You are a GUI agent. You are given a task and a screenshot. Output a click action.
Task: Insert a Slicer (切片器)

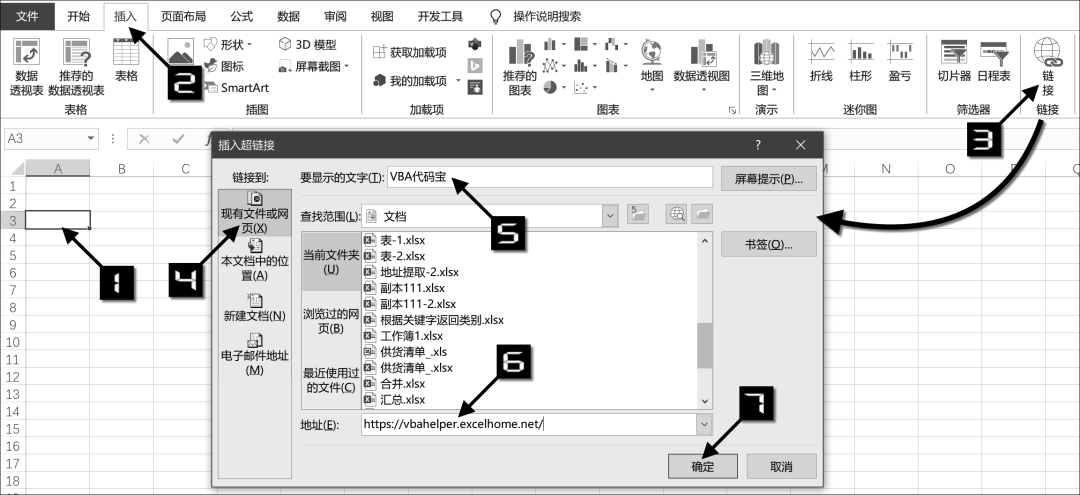point(954,61)
